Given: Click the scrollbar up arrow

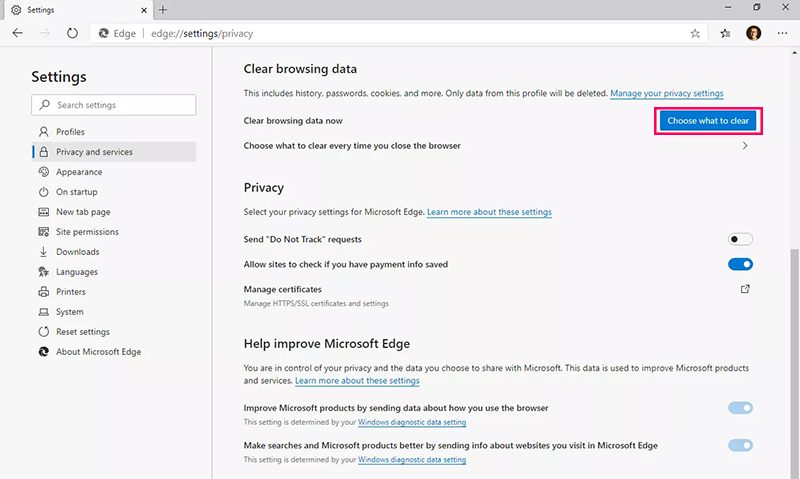Looking at the screenshot, I should click(794, 53).
